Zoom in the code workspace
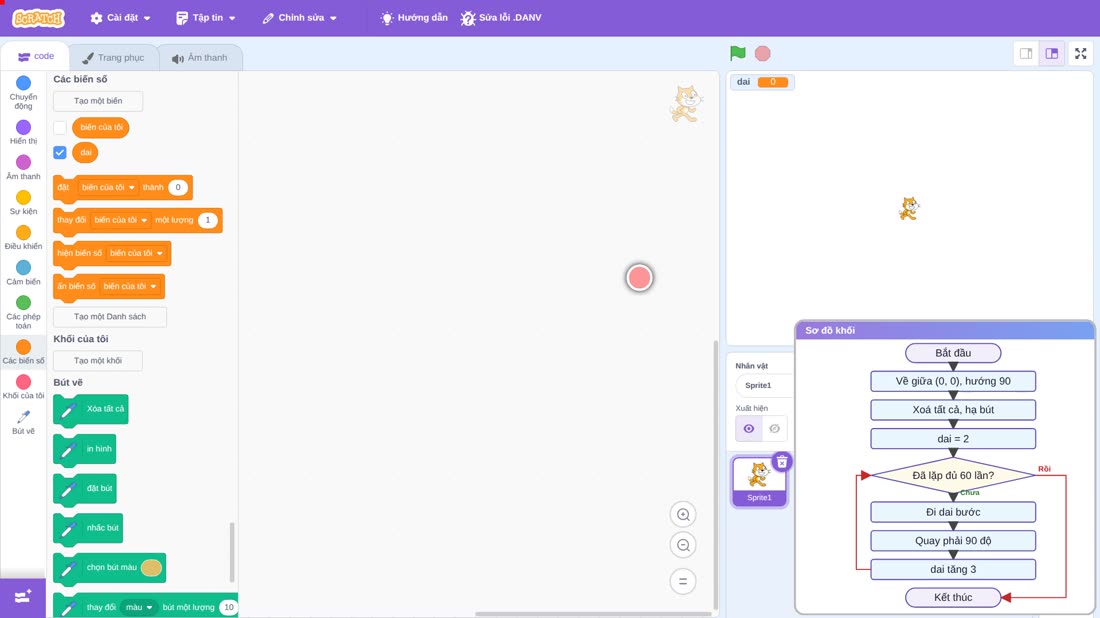This screenshot has height=618, width=1100. (683, 515)
